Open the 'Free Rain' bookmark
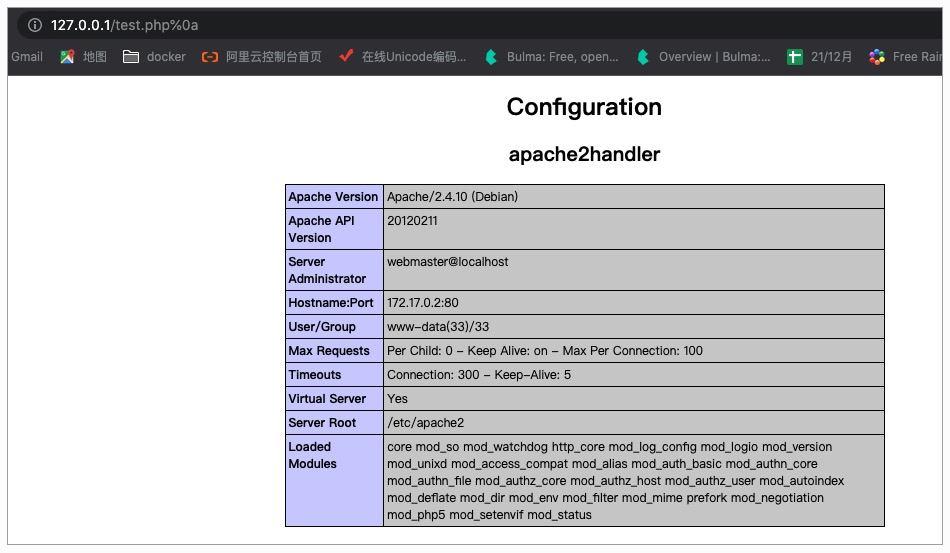The width and height of the screenshot is (950, 553). point(906,57)
